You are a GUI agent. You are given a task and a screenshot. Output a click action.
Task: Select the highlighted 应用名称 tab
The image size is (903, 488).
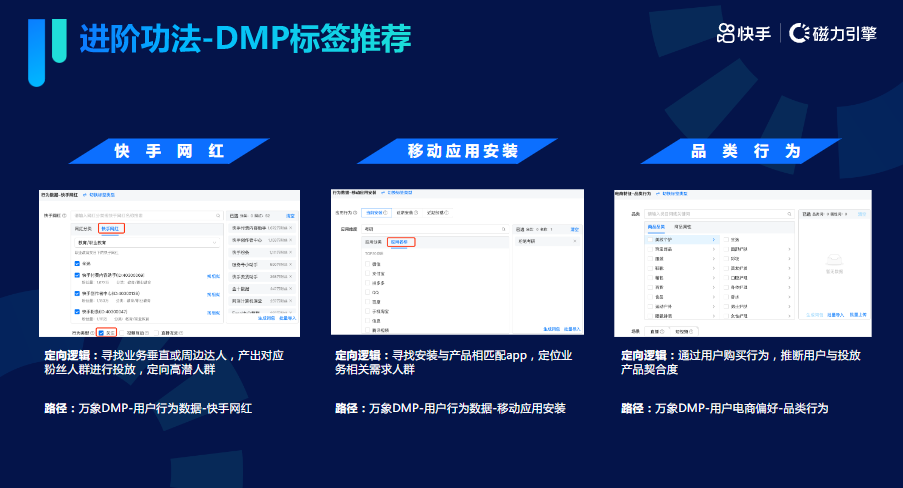399,242
